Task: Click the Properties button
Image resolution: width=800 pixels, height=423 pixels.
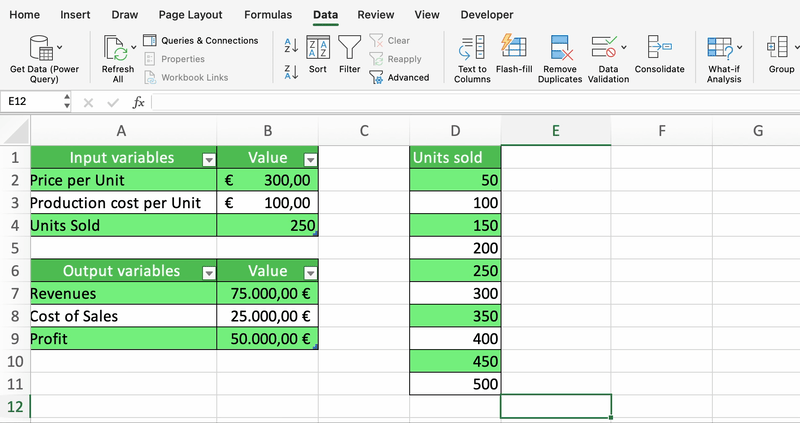Action: (x=174, y=59)
